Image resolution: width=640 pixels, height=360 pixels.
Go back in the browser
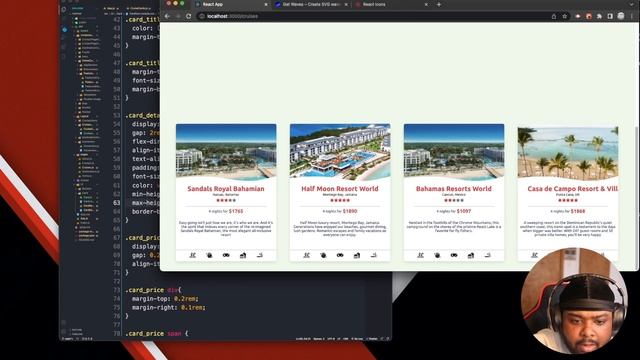click(x=167, y=16)
